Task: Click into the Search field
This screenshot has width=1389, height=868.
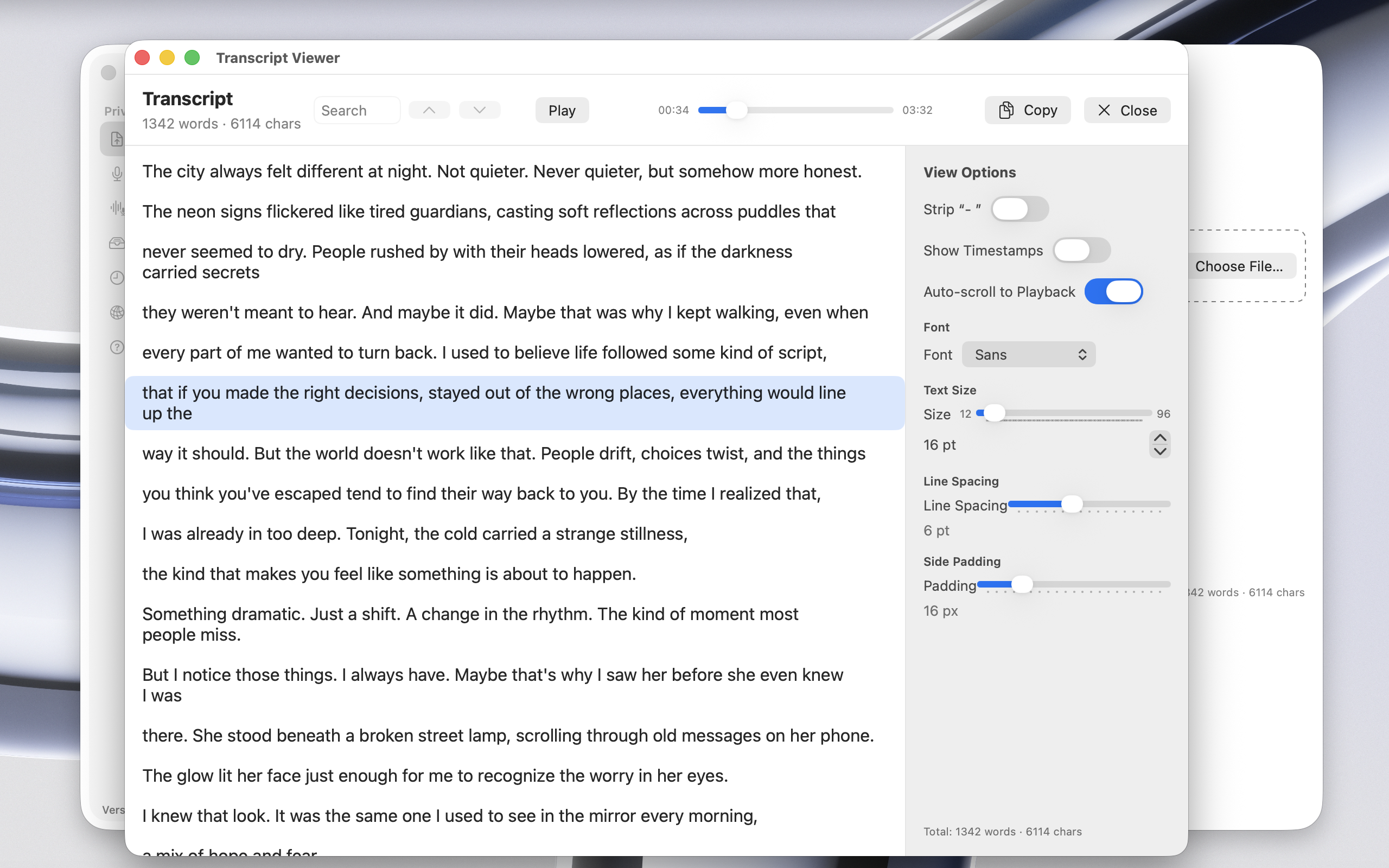Action: pos(356,110)
